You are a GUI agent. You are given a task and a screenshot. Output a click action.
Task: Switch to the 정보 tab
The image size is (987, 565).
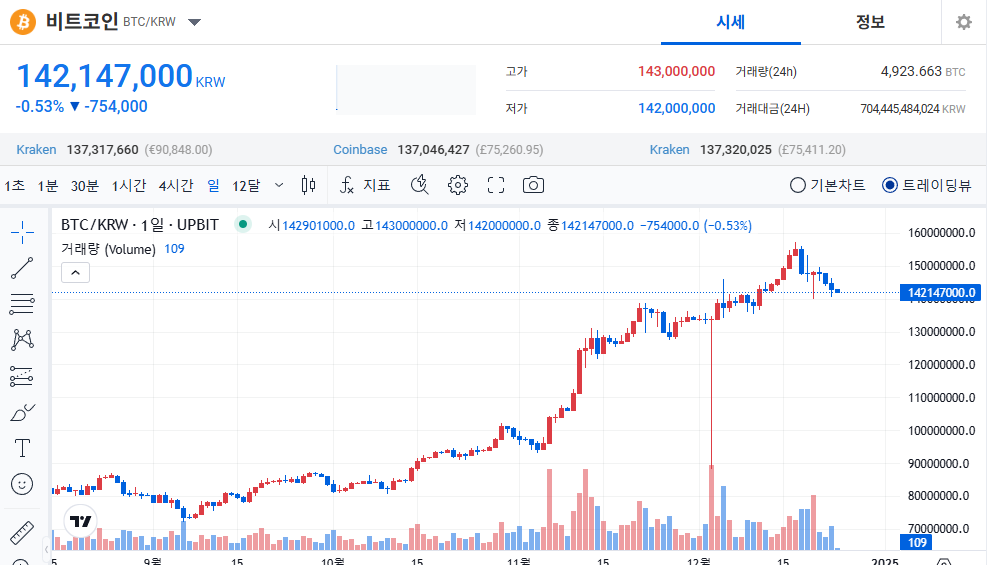pyautogui.click(x=871, y=22)
